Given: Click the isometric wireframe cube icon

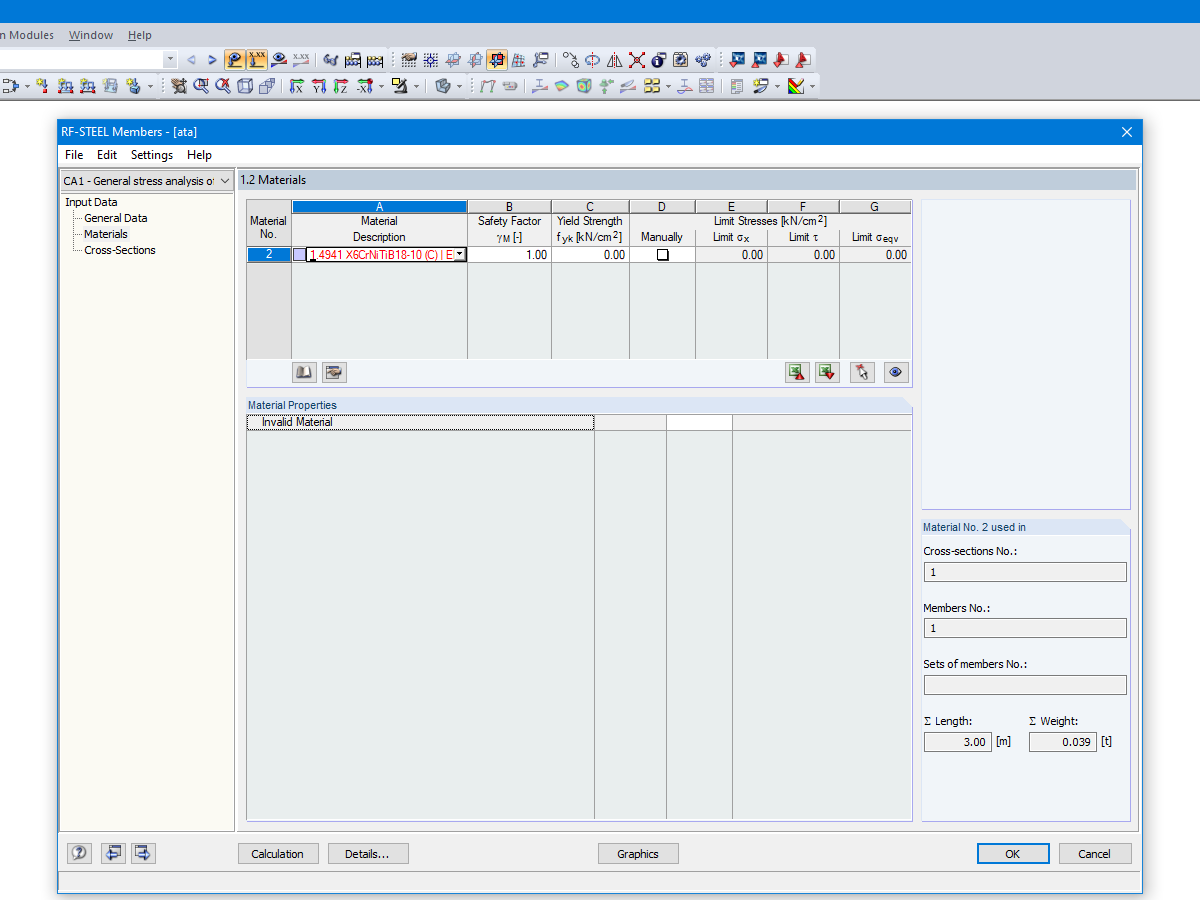Looking at the screenshot, I should [x=245, y=87].
